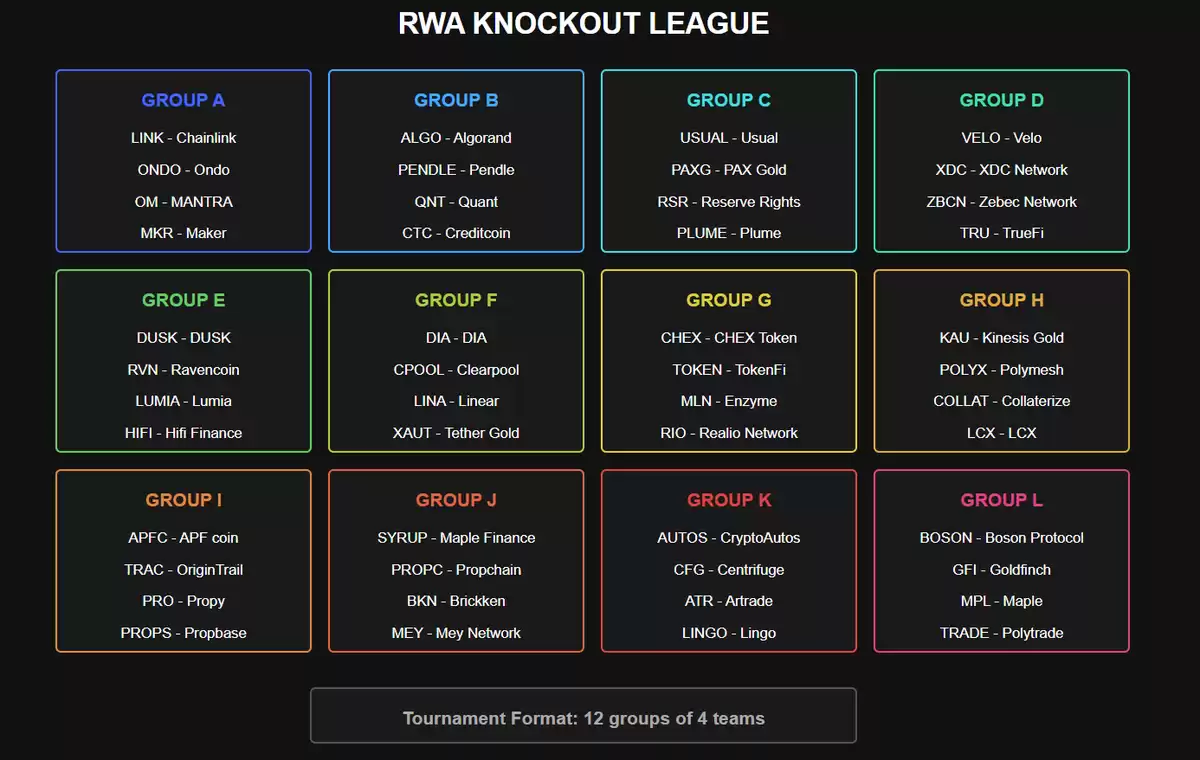The height and width of the screenshot is (760, 1200).
Task: Choose TOKEN - TokenFi entry
Action: pyautogui.click(x=729, y=370)
